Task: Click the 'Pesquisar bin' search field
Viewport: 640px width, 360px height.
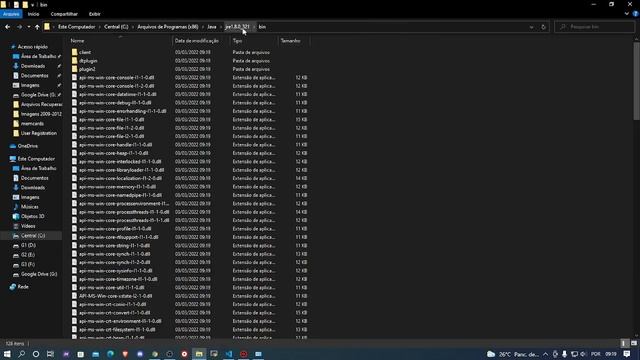Action: [594, 27]
